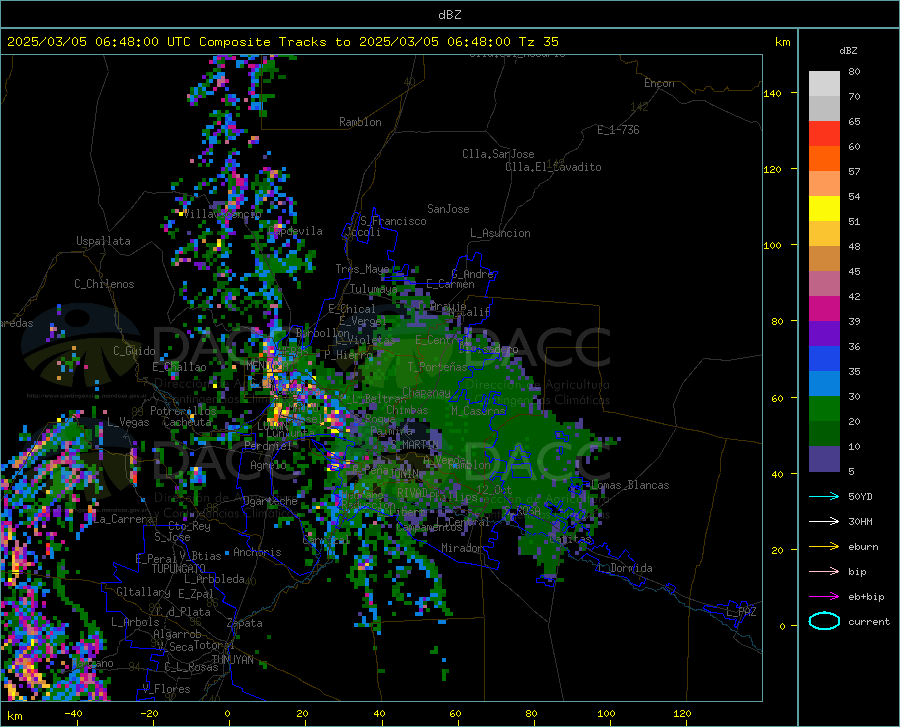This screenshot has width=900, height=727.
Task: Click the TUNUYAN map label
Action: pos(232,659)
